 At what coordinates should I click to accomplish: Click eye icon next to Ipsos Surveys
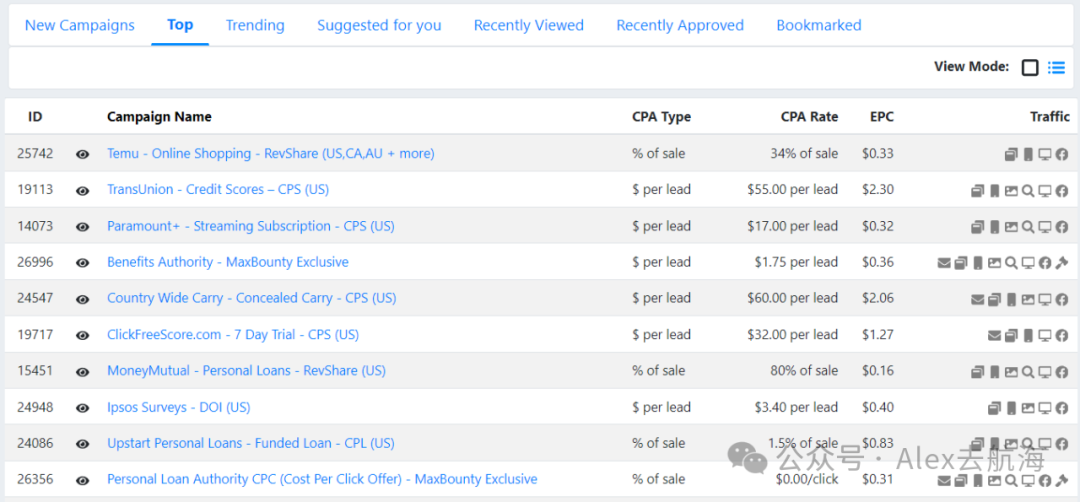(x=83, y=408)
